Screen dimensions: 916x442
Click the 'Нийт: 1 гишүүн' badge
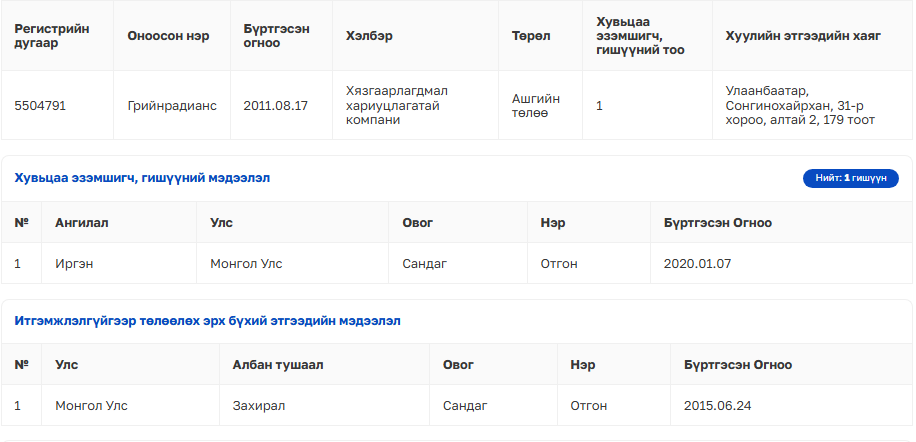(851, 178)
